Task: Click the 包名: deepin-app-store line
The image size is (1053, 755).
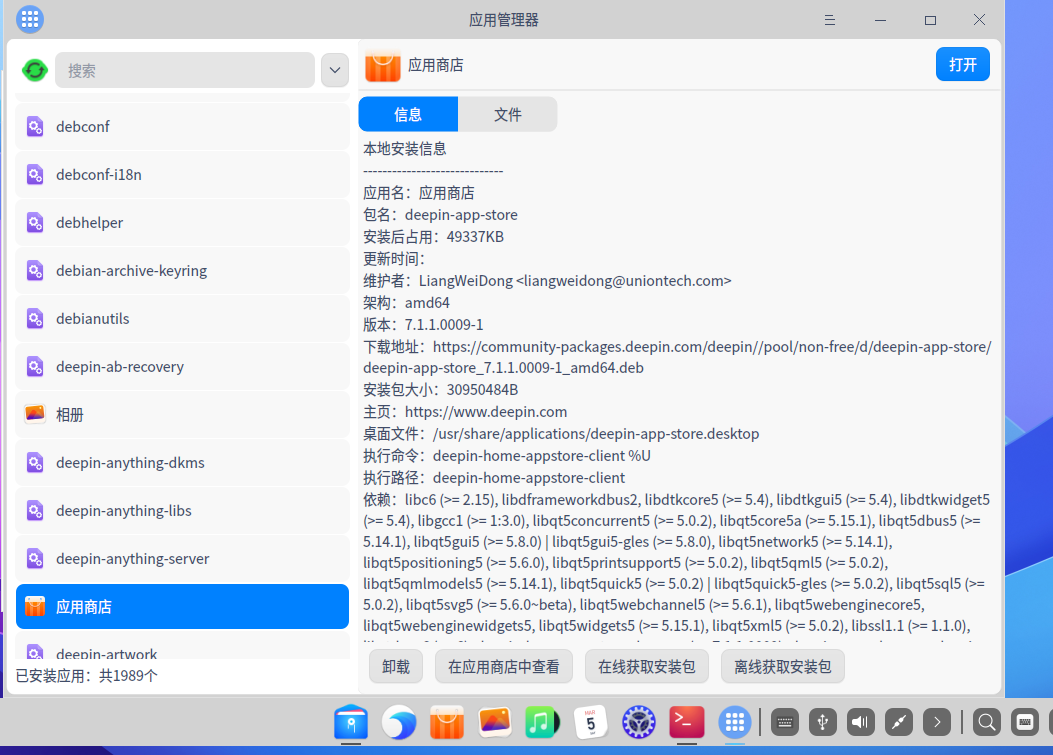Action: coord(441,215)
